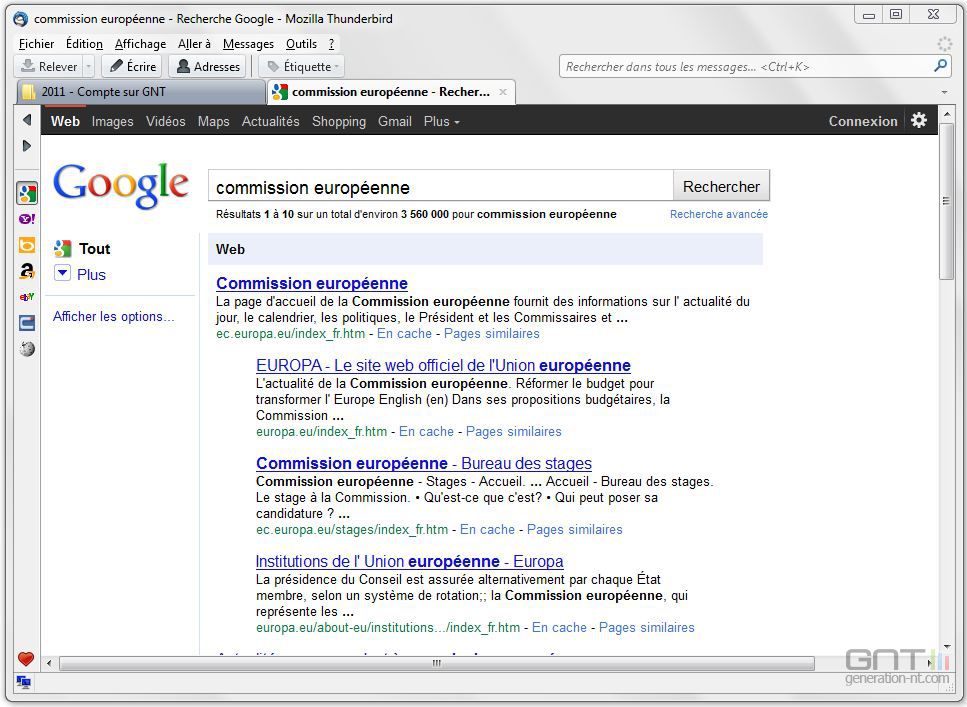The width and height of the screenshot is (967, 707).
Task: Click the red heart icon in sidebar
Action: click(x=26, y=659)
